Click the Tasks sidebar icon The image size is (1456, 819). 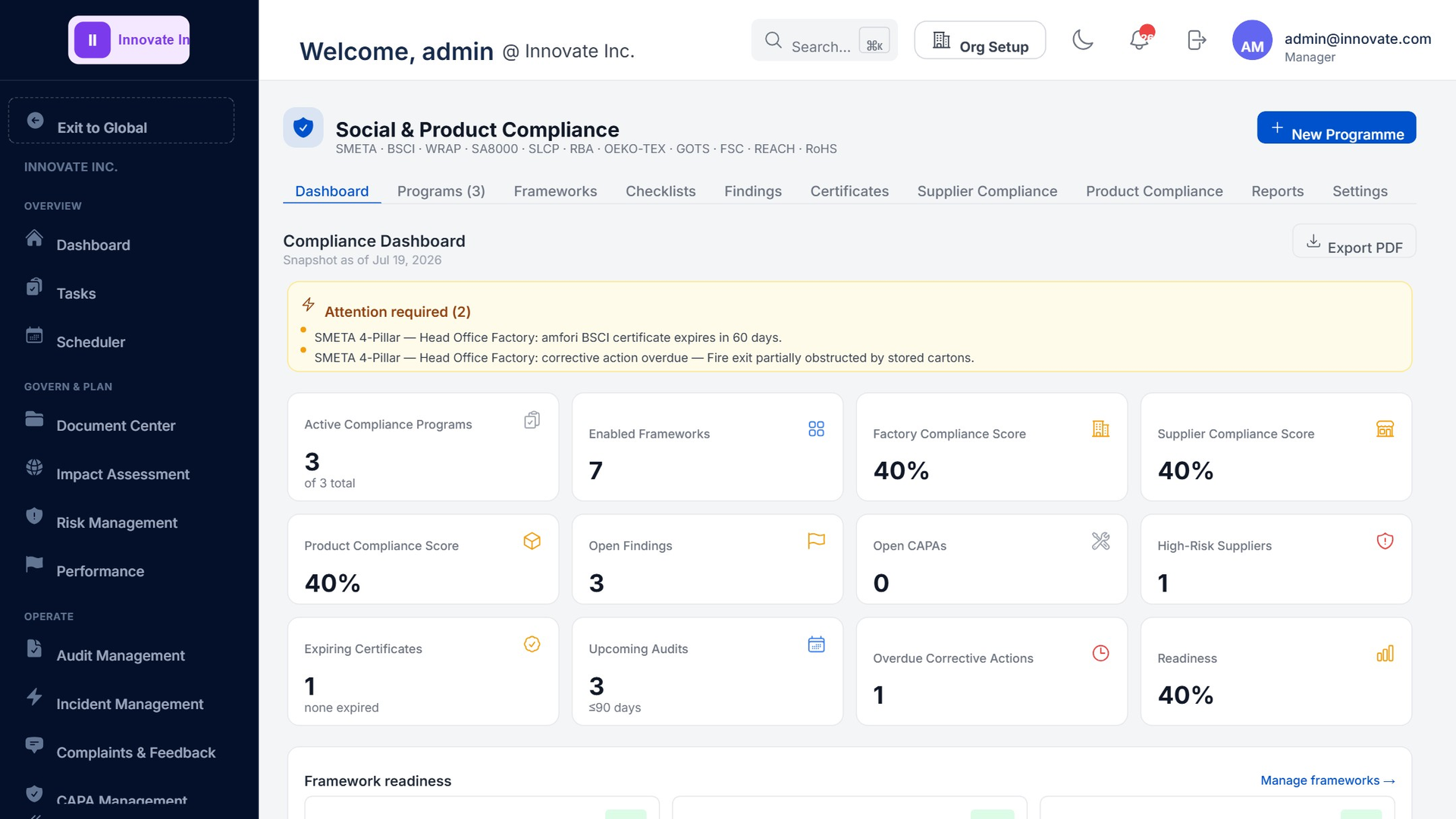coord(34,287)
